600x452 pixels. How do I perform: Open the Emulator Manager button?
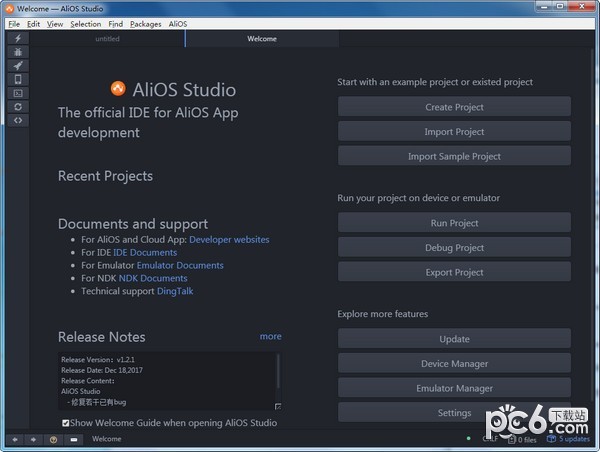click(454, 388)
